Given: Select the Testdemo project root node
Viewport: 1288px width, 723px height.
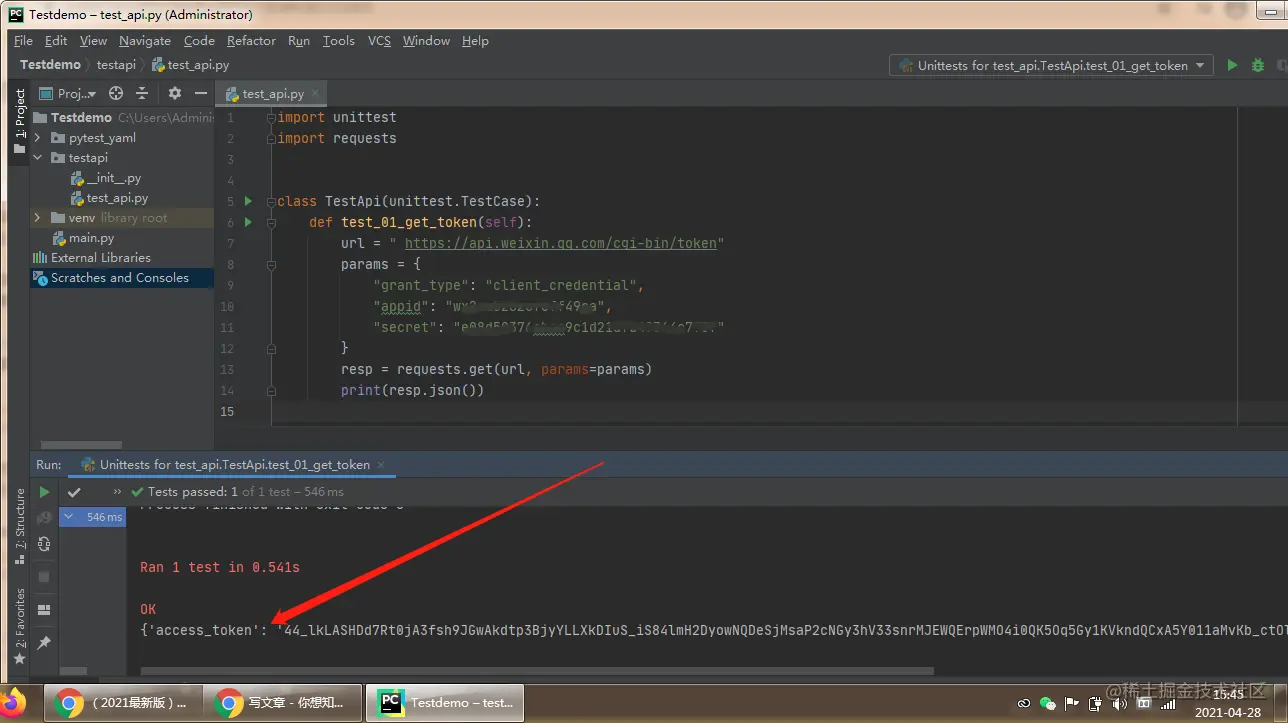Looking at the screenshot, I should pyautogui.click(x=81, y=118).
